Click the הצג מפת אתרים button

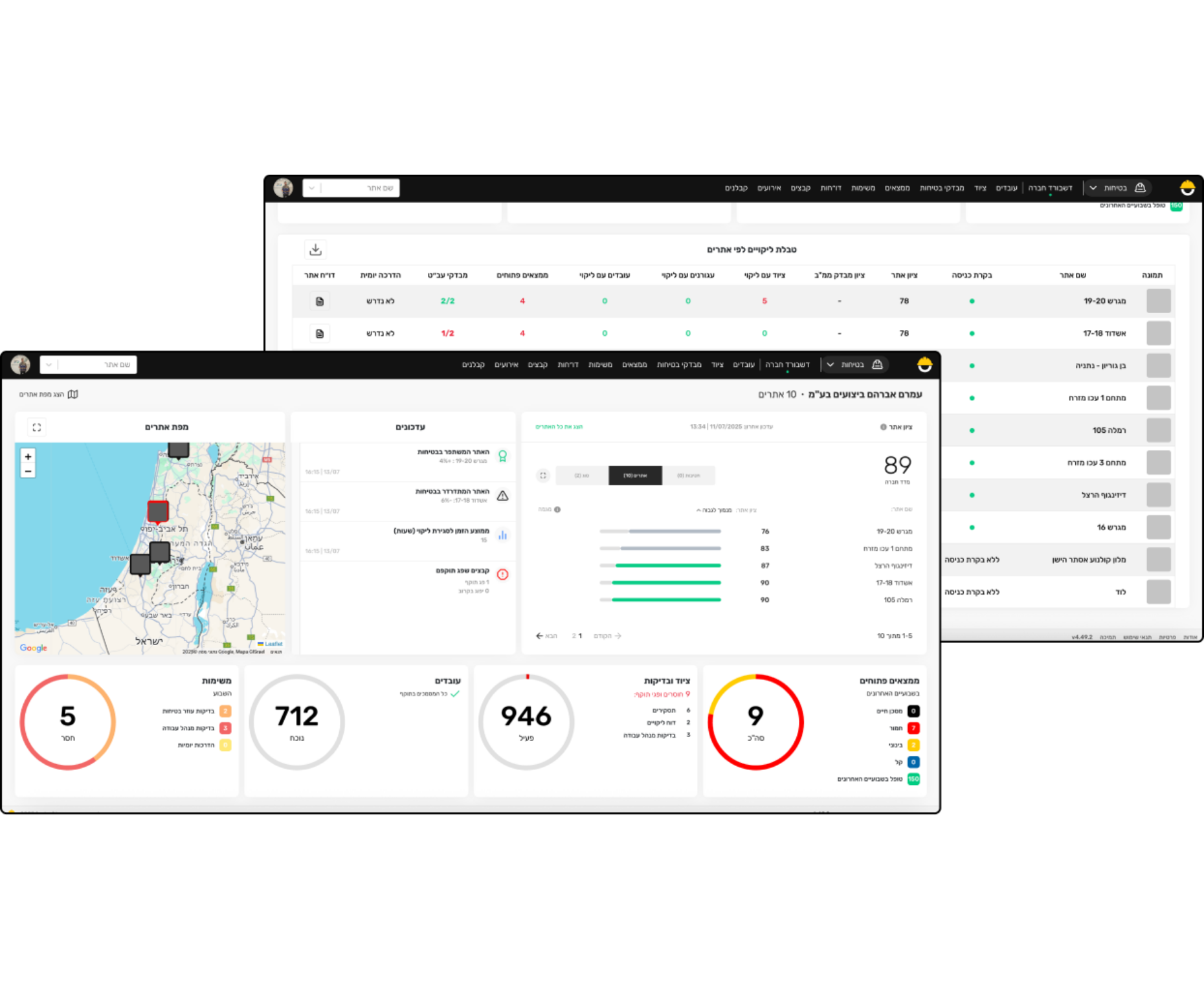pos(49,394)
